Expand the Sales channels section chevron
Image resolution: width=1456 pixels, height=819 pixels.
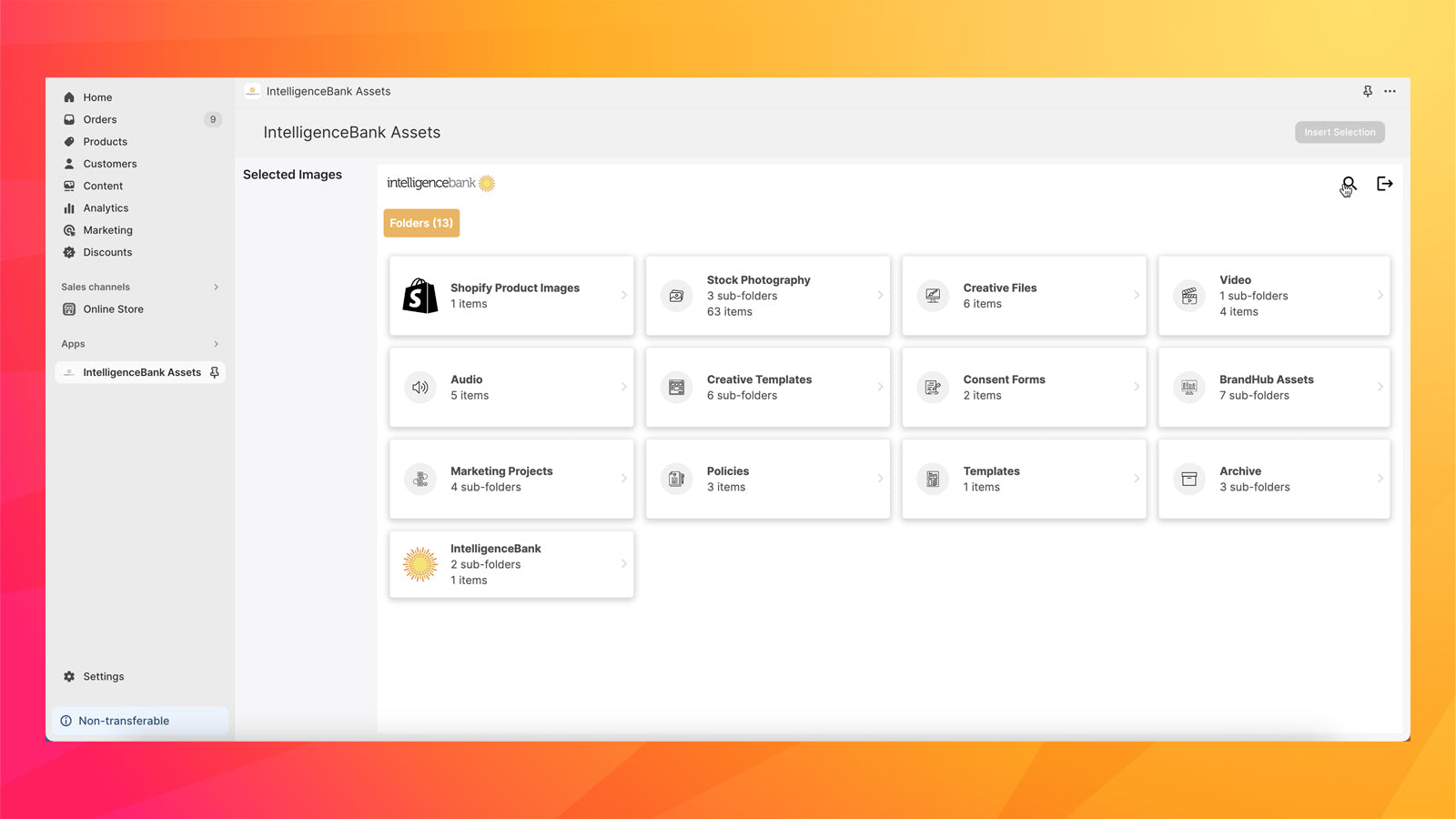(216, 287)
